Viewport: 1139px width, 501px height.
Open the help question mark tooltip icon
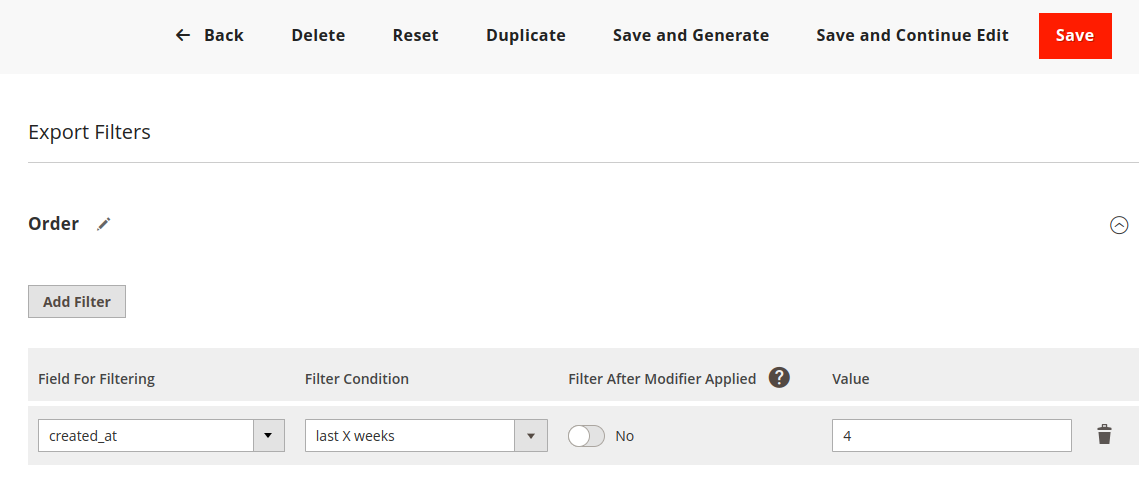coord(779,378)
